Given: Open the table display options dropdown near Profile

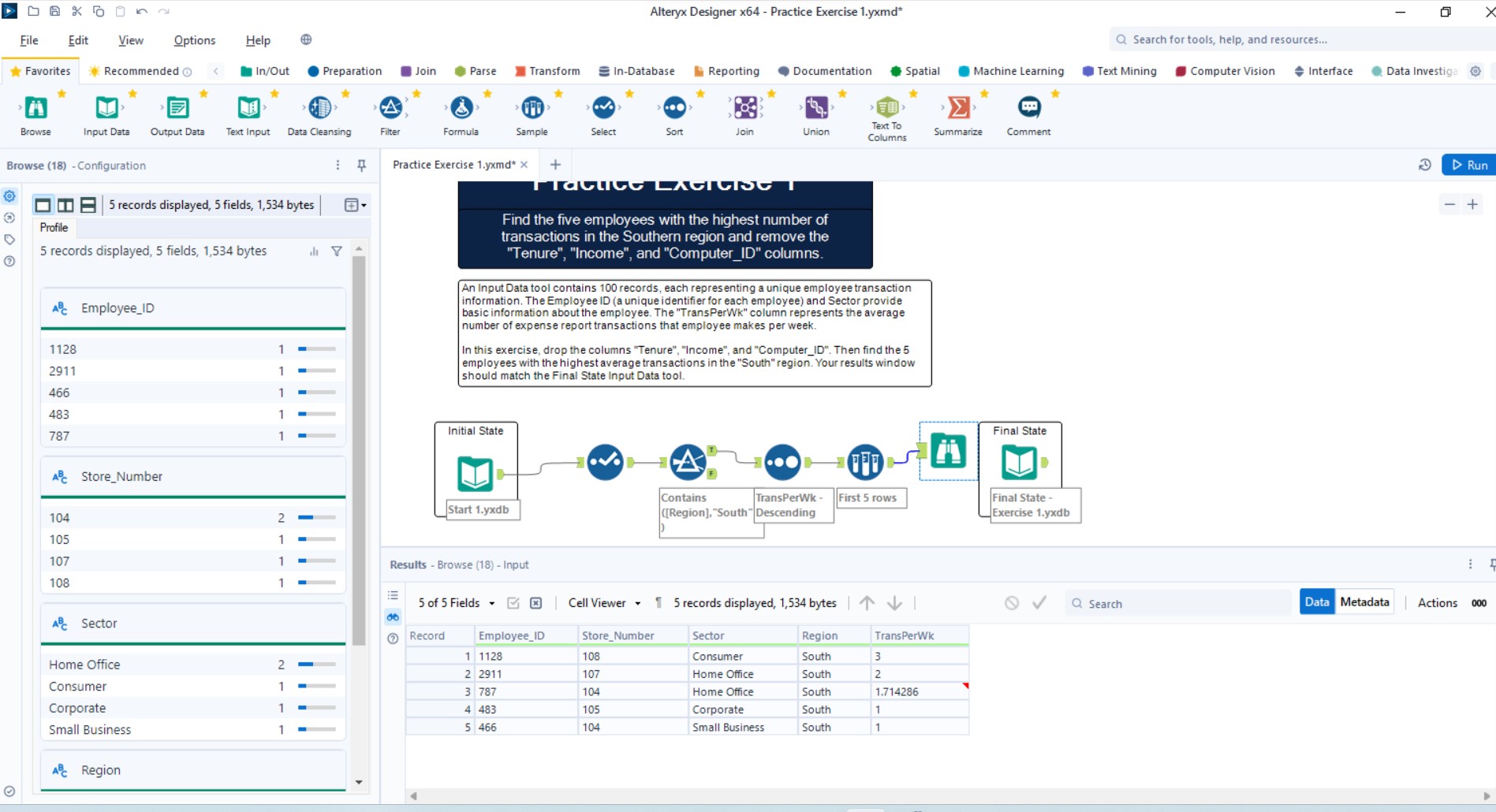Looking at the screenshot, I should coord(354,204).
